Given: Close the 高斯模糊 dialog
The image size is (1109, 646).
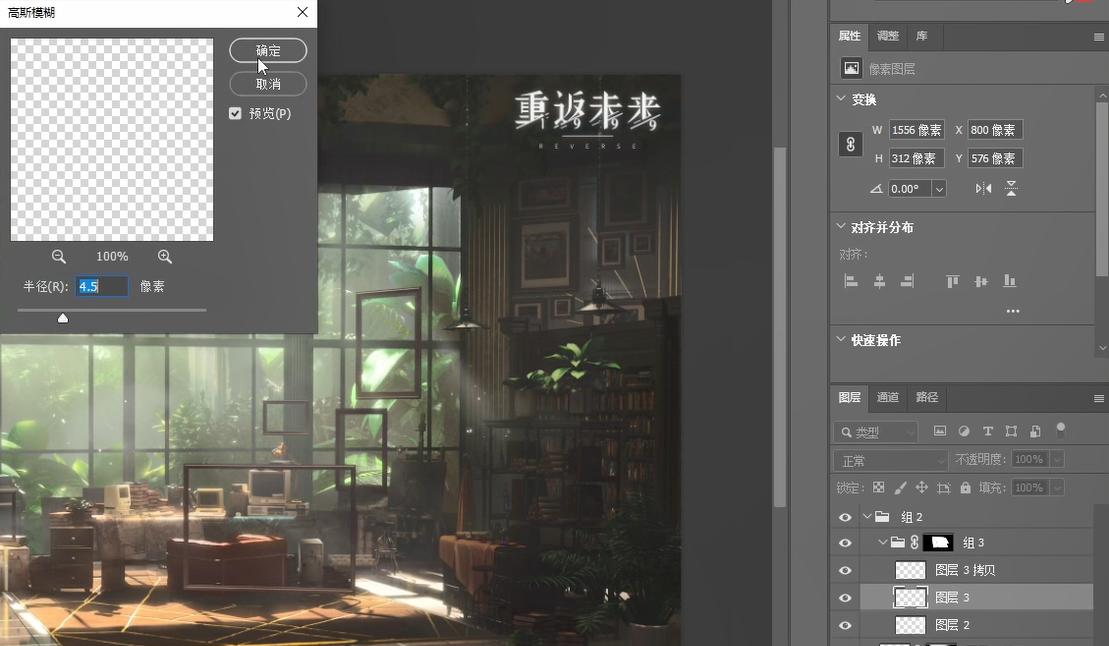Looking at the screenshot, I should [303, 12].
